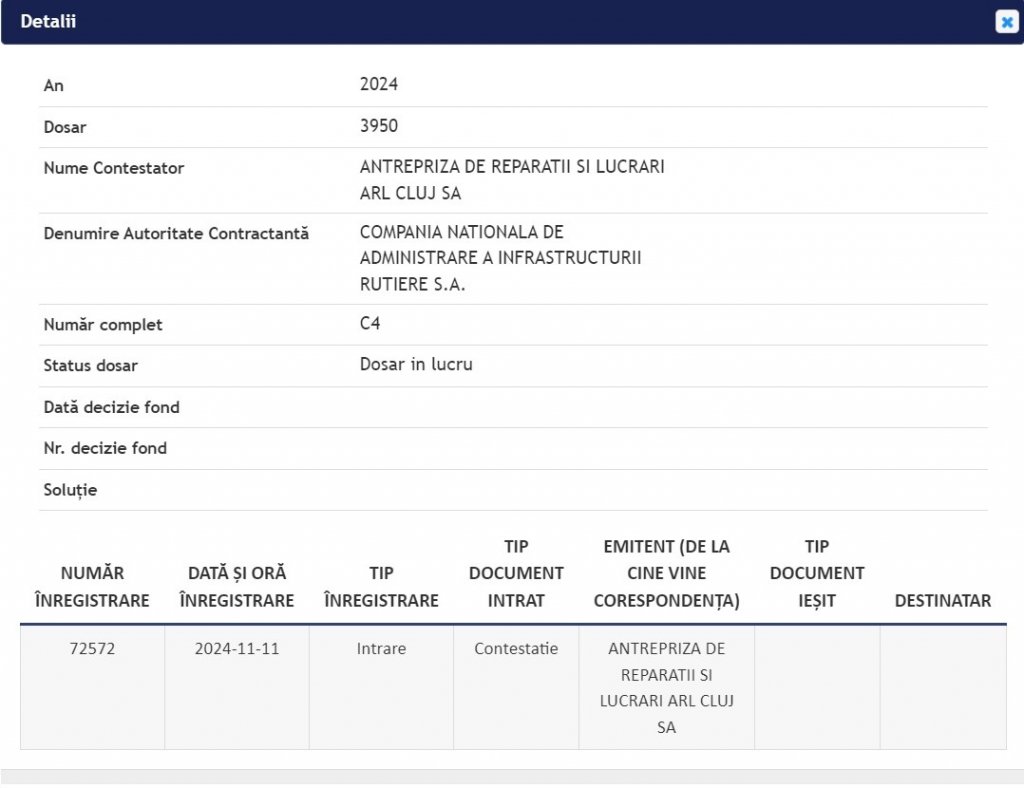This screenshot has height=788, width=1024.
Task: Click the 'DESTINATAR' column header
Action: coord(943,601)
